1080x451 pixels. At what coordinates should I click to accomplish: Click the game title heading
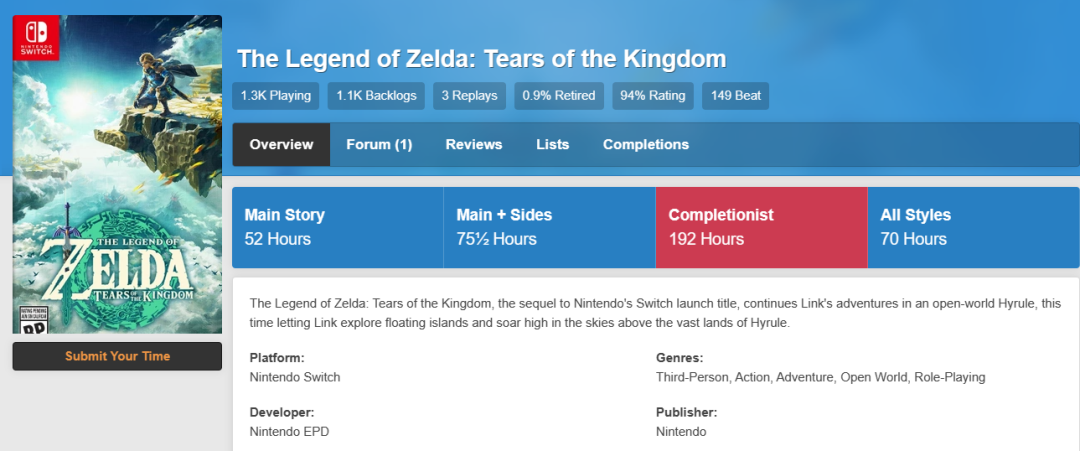pos(481,58)
